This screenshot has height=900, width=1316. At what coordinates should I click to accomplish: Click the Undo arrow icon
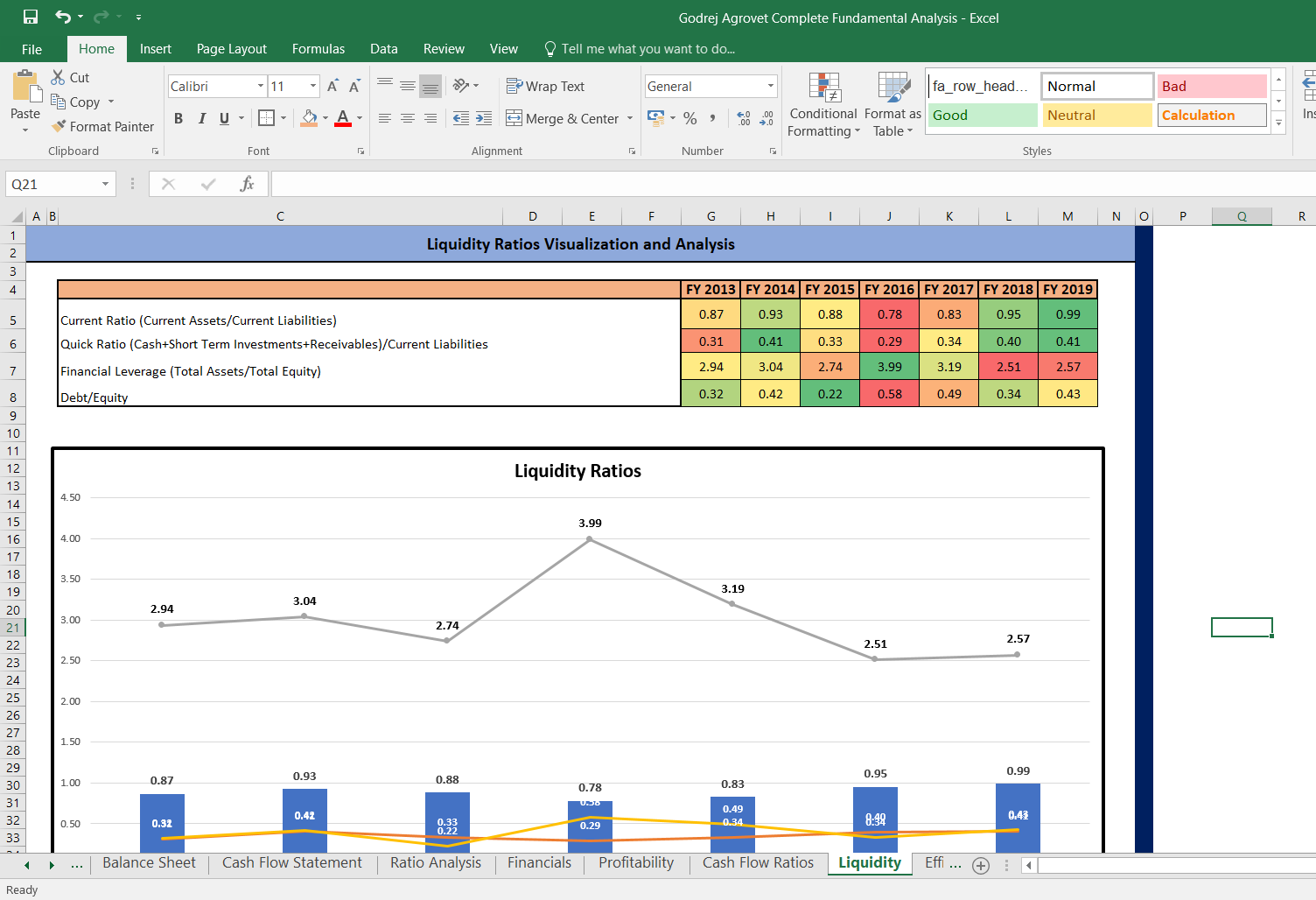click(x=63, y=18)
